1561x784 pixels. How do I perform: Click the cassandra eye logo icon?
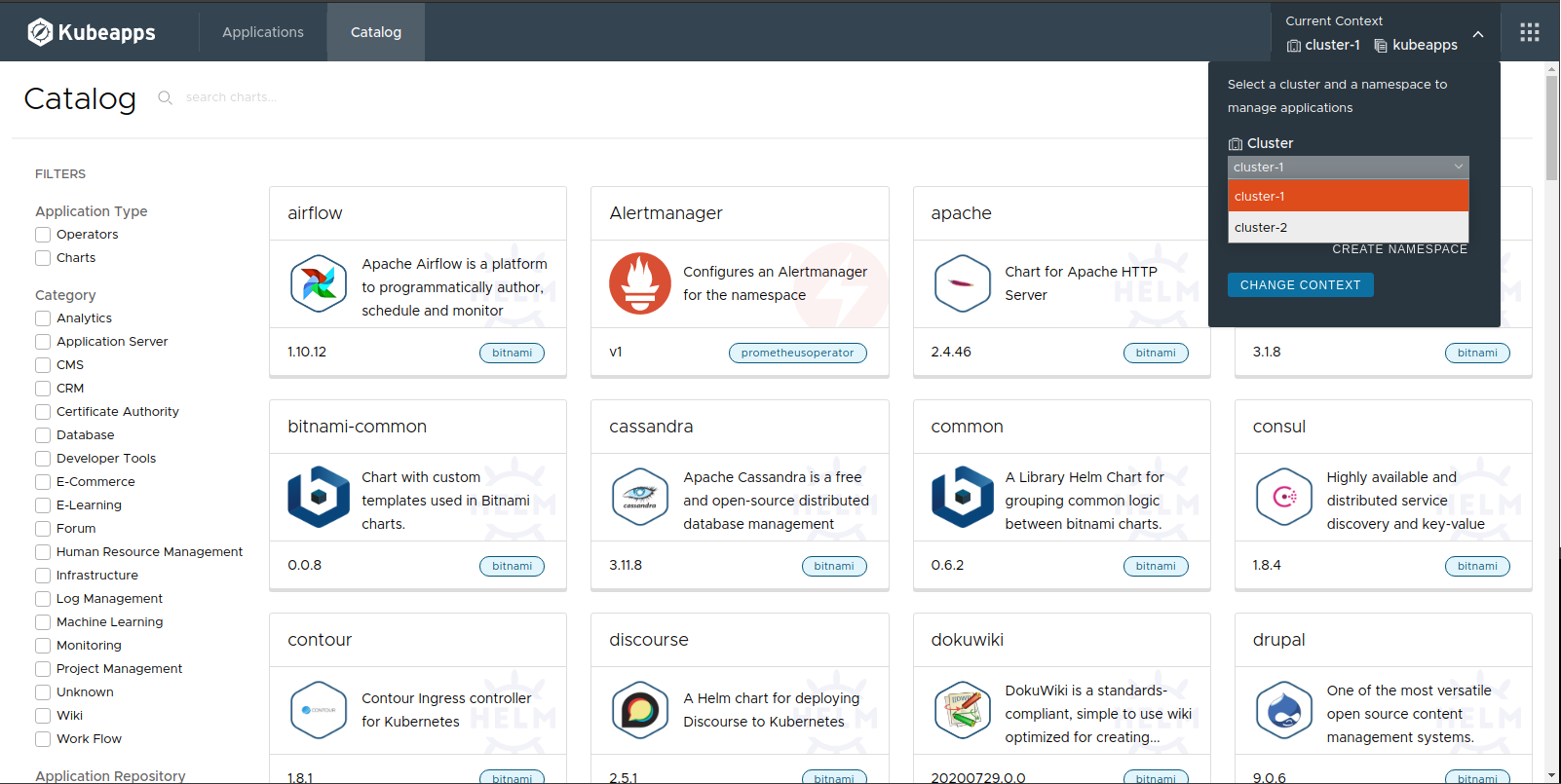pos(640,497)
